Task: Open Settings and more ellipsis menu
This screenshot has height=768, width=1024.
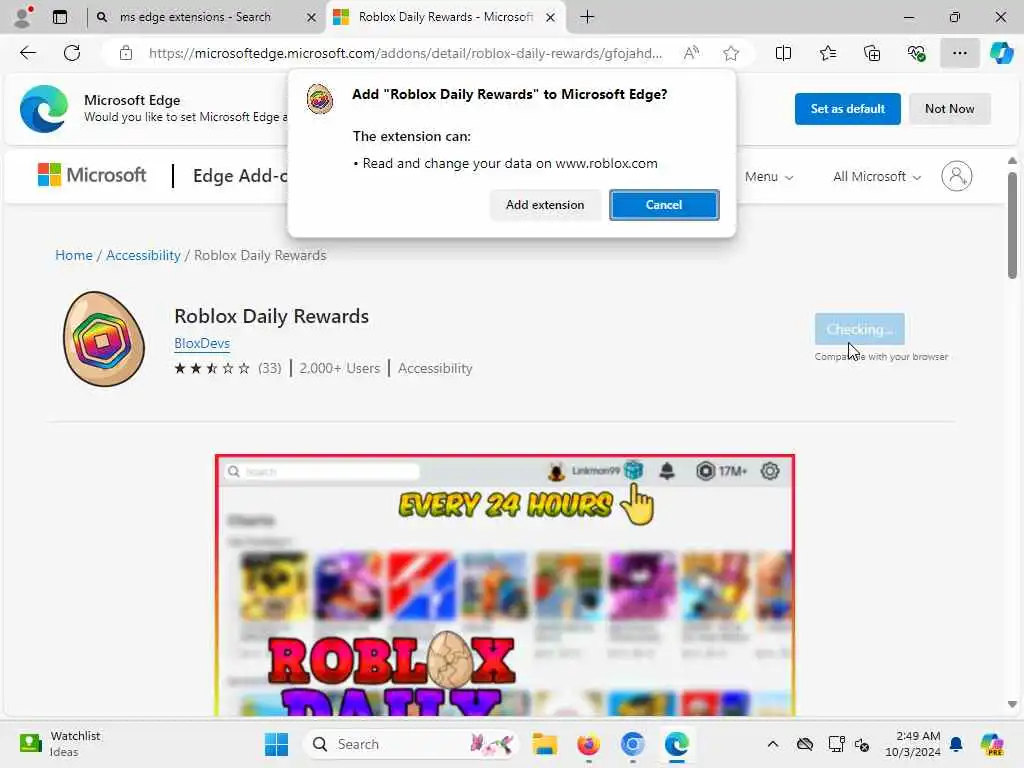Action: point(959,53)
